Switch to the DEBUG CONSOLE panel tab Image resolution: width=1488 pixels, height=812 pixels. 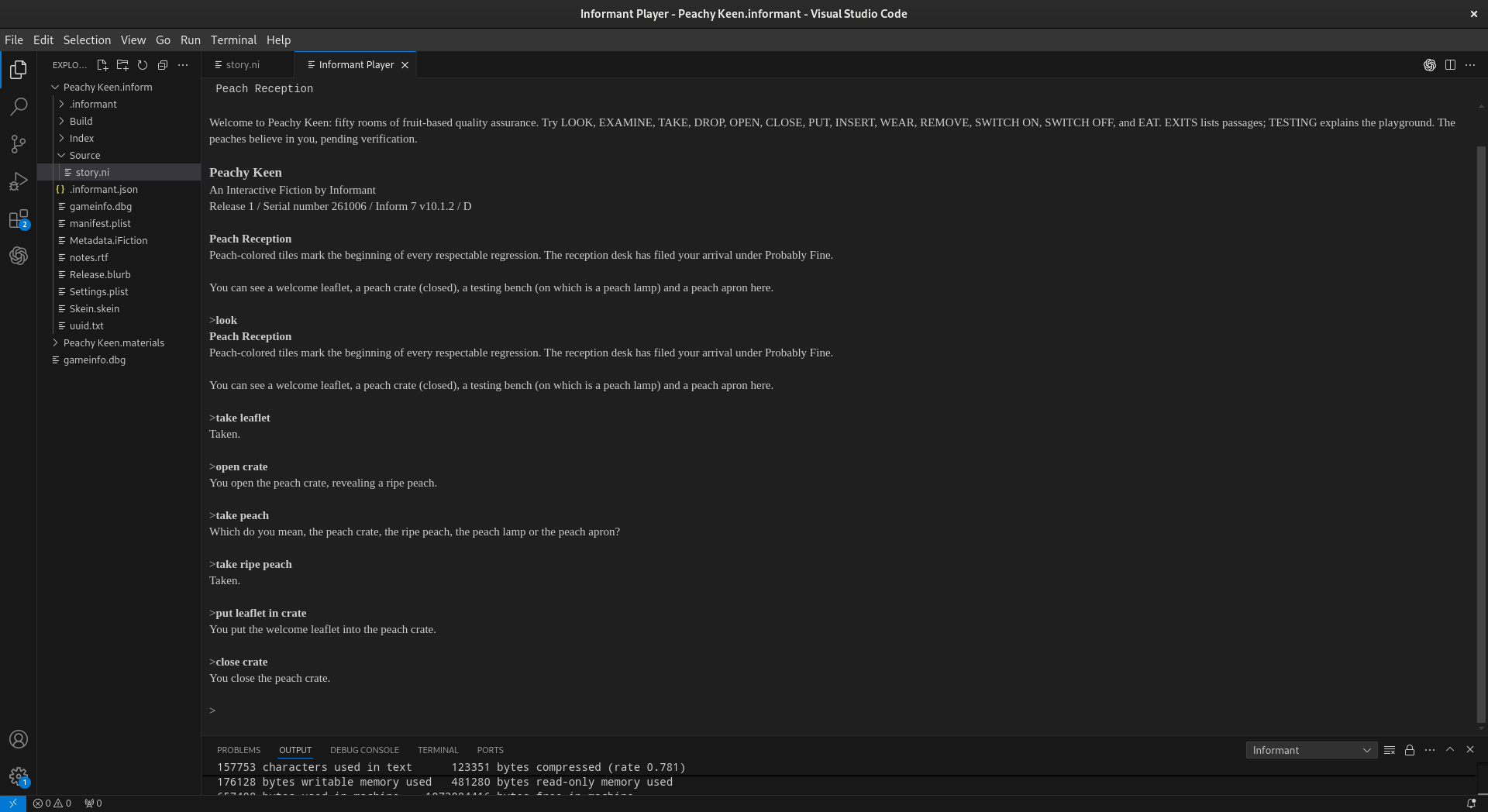[x=364, y=750]
